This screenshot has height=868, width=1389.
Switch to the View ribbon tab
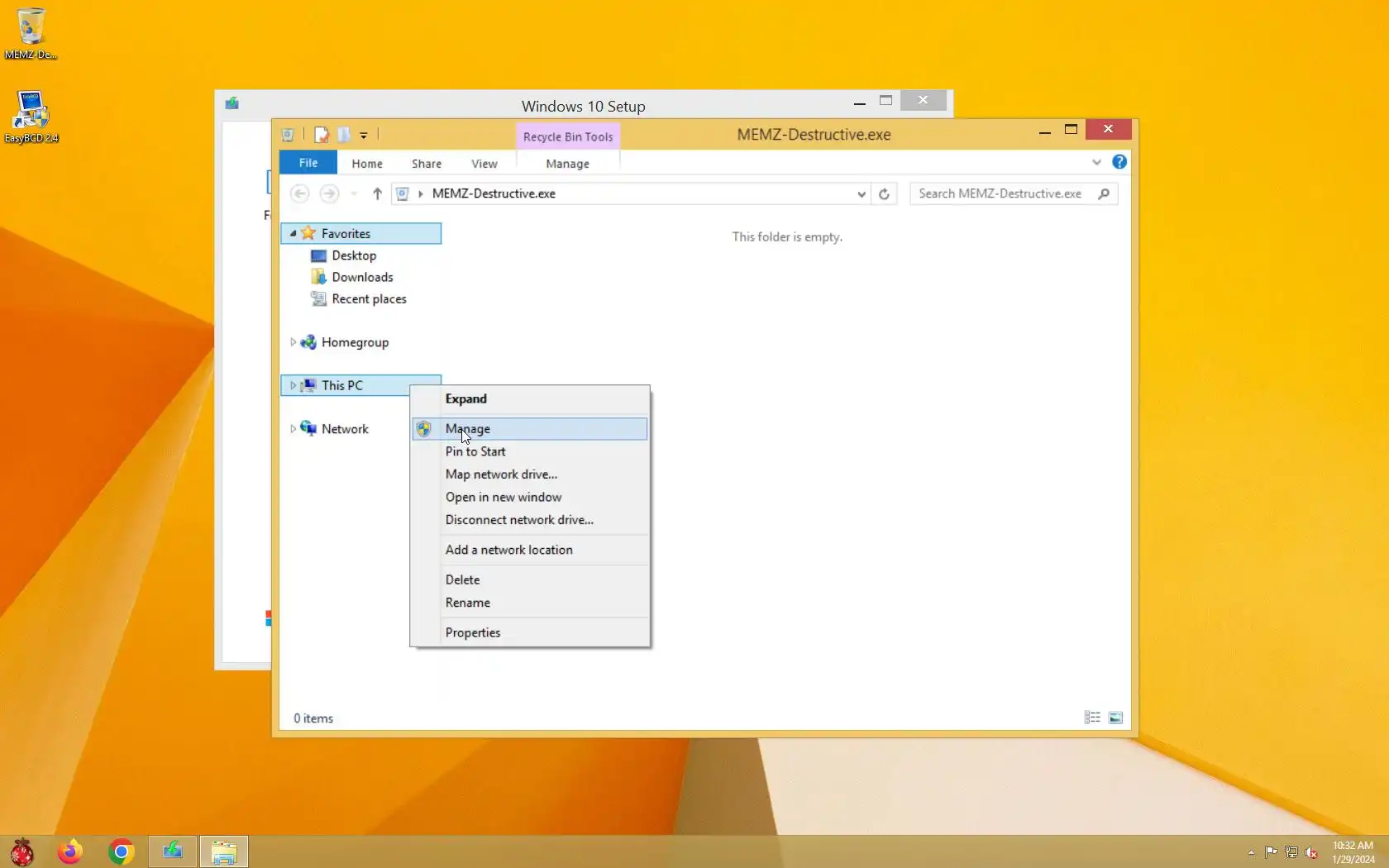point(484,164)
